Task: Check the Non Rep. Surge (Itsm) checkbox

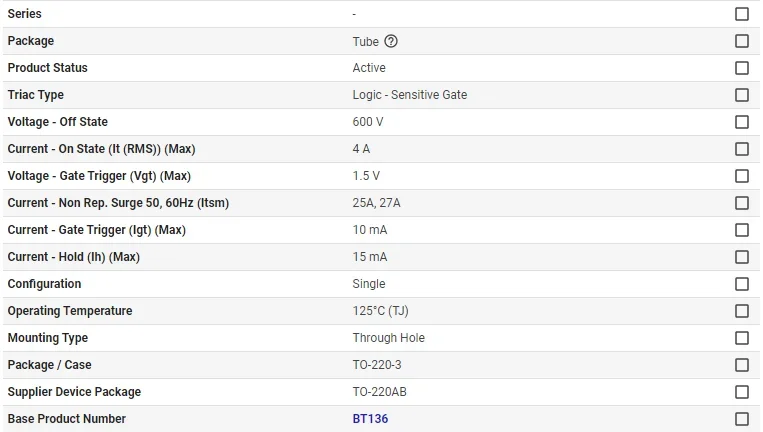Action: pyautogui.click(x=742, y=203)
